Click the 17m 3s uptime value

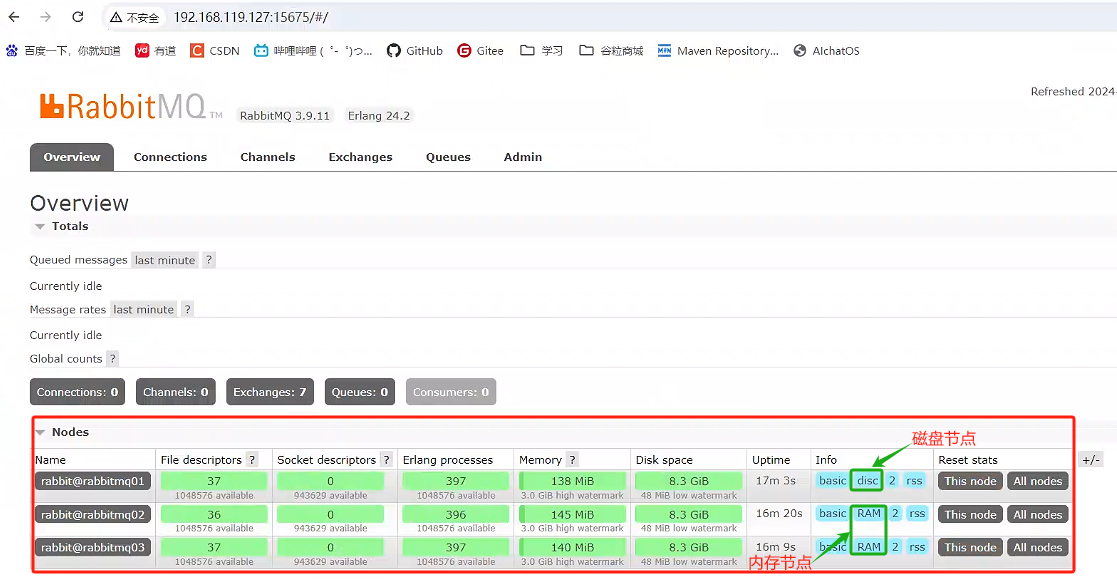[775, 481]
